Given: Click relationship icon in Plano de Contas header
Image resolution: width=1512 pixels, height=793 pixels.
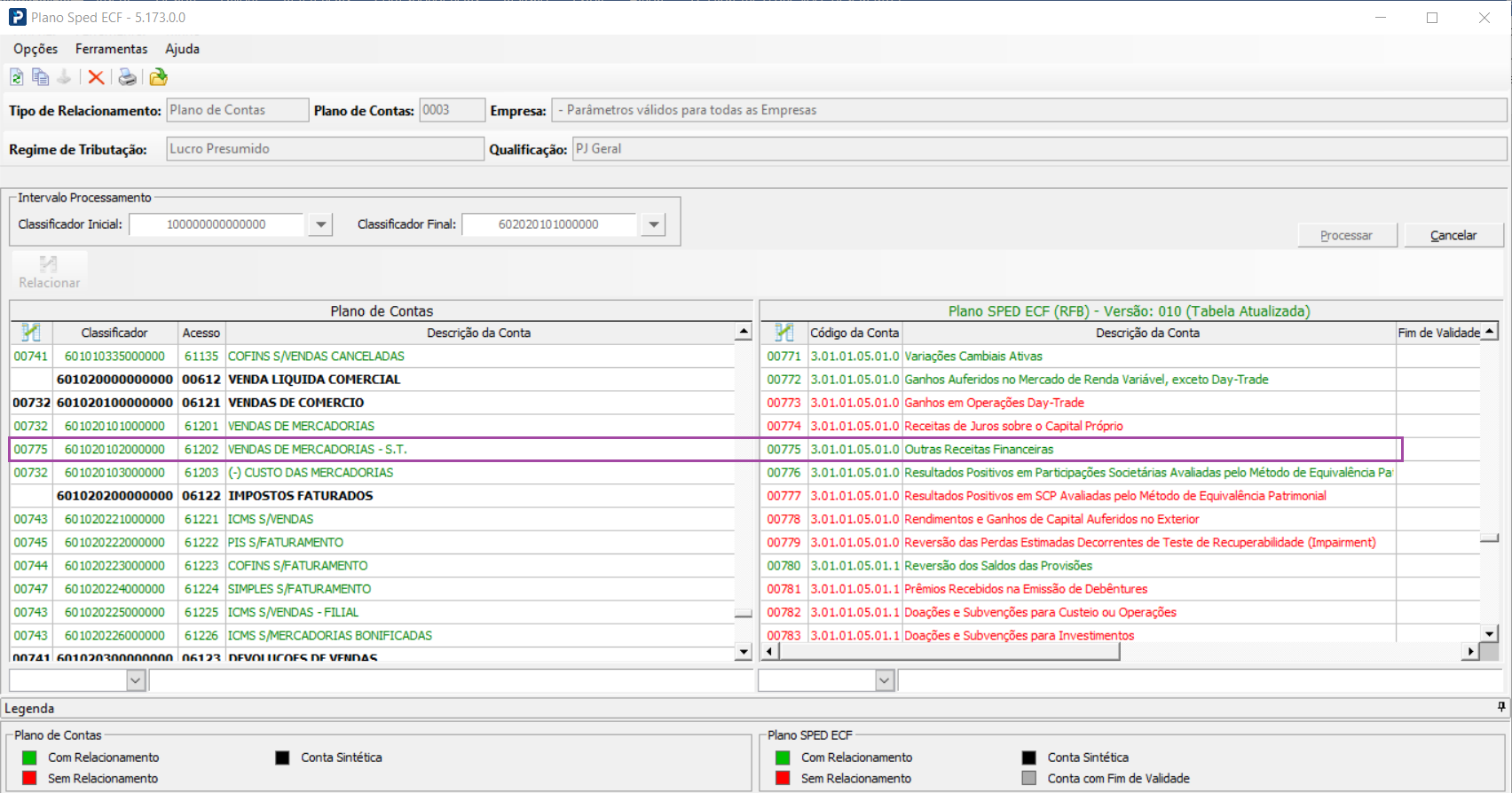Looking at the screenshot, I should [x=31, y=333].
